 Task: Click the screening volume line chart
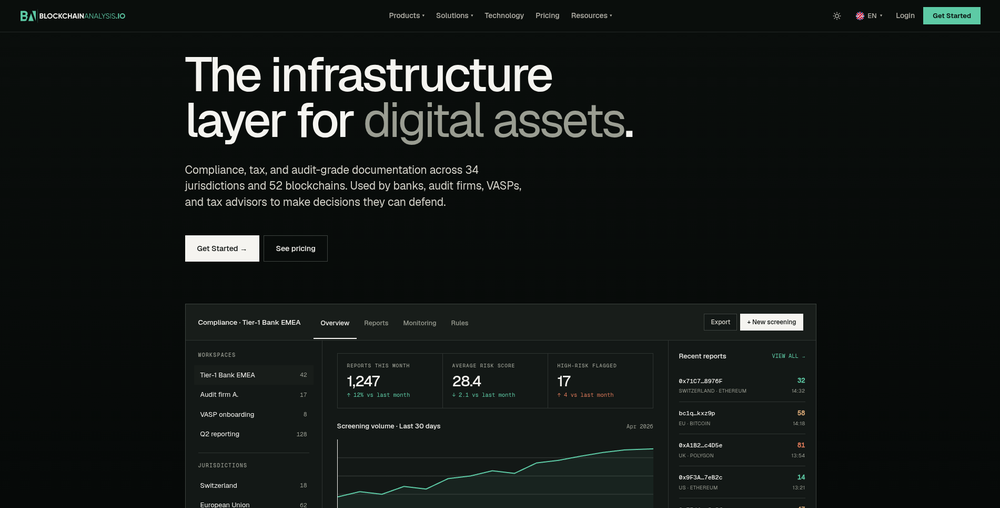(x=495, y=473)
